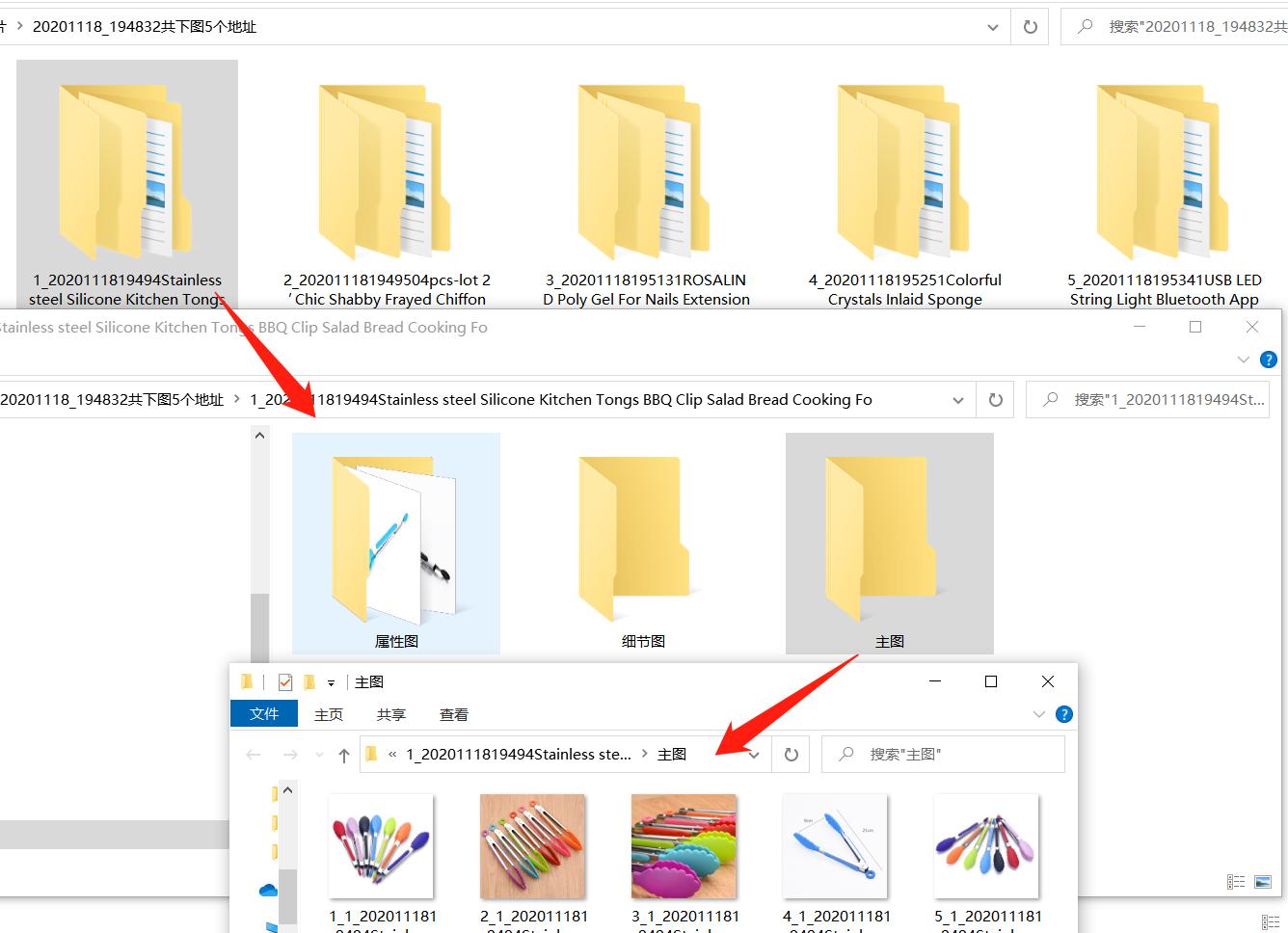
Task: Open folder 4_20201118195251Colorful Crystals Inlaid Sponge
Action: pyautogui.click(x=904, y=184)
